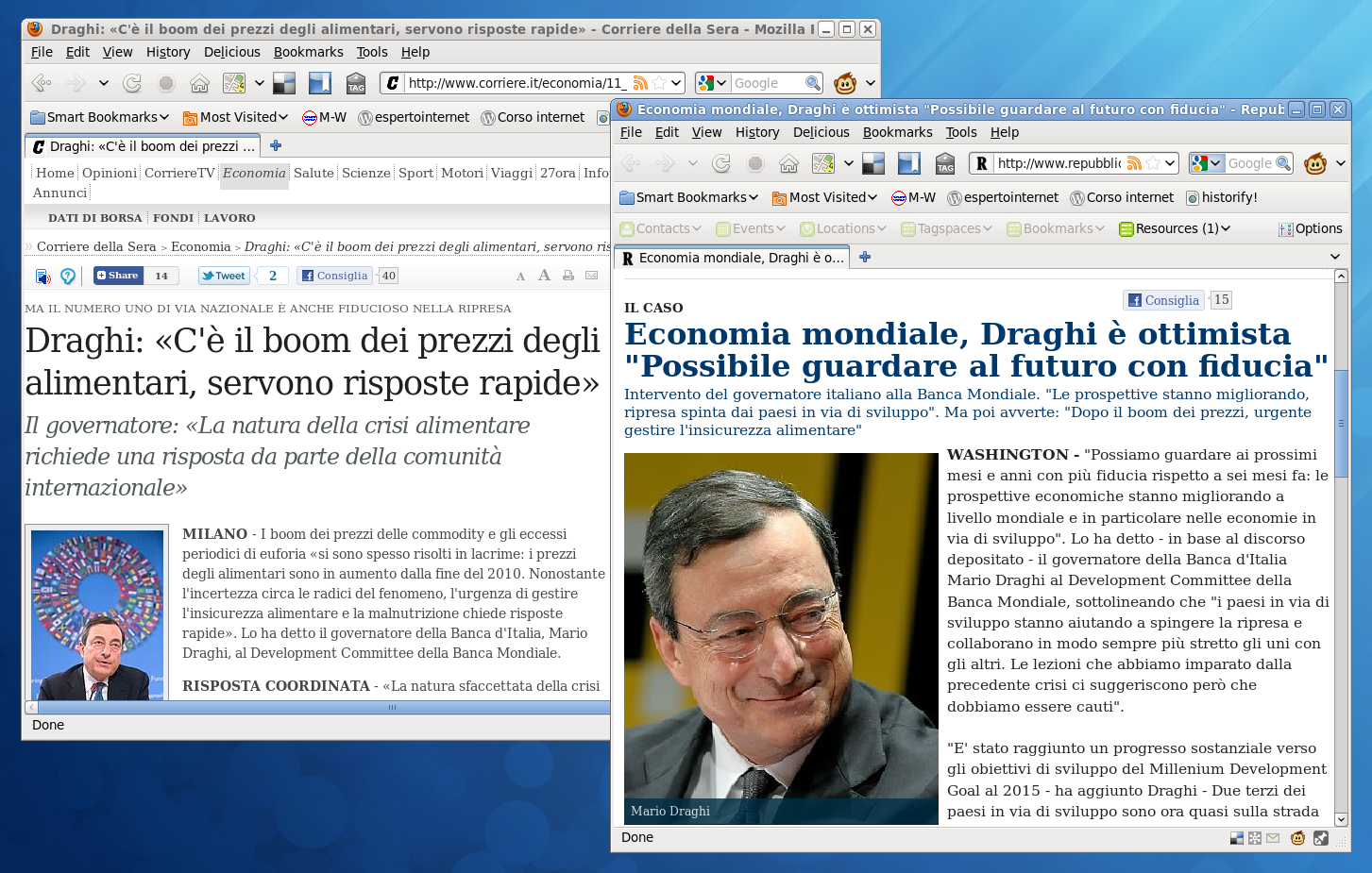Click the Tweet button on Corriere article

[x=224, y=276]
